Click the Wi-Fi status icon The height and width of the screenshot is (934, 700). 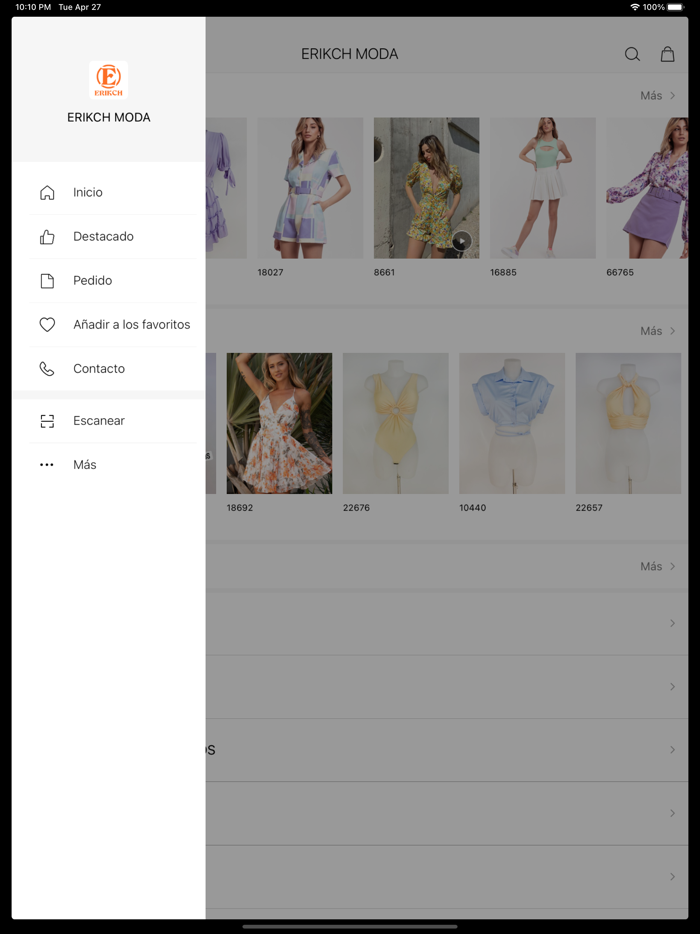(x=635, y=7)
